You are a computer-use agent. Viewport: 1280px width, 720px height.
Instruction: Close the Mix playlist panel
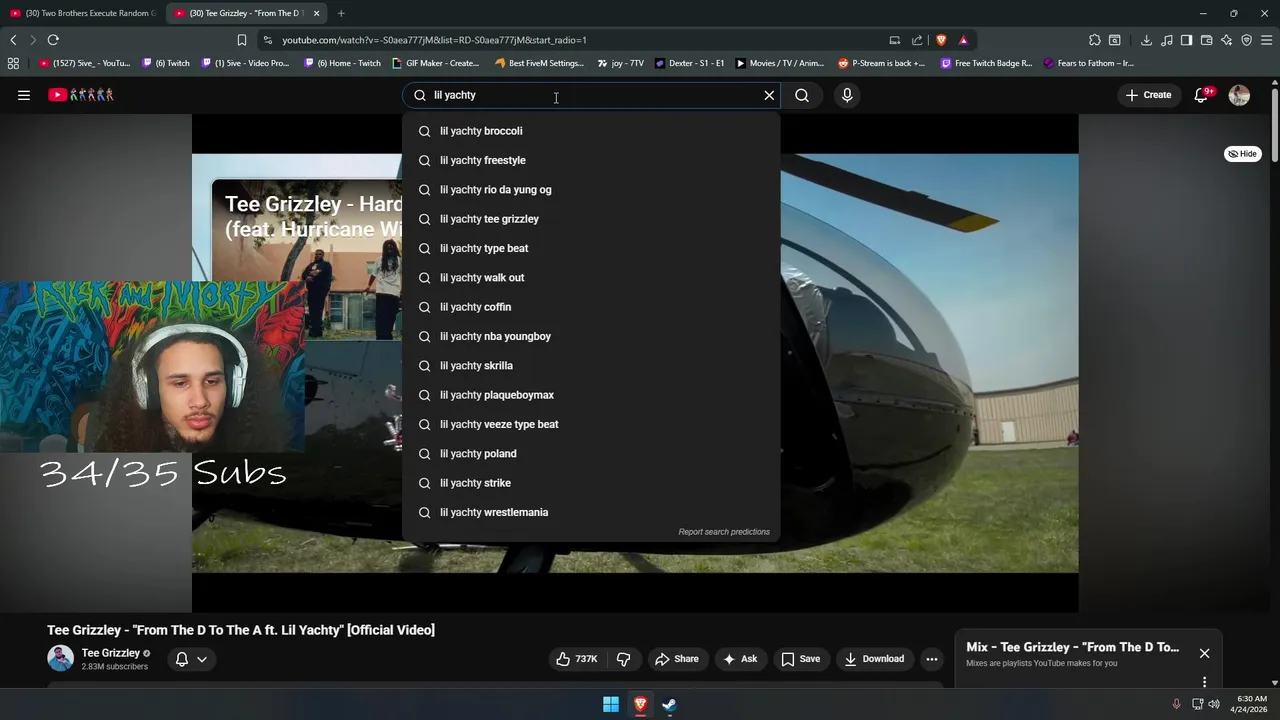coord(1204,653)
